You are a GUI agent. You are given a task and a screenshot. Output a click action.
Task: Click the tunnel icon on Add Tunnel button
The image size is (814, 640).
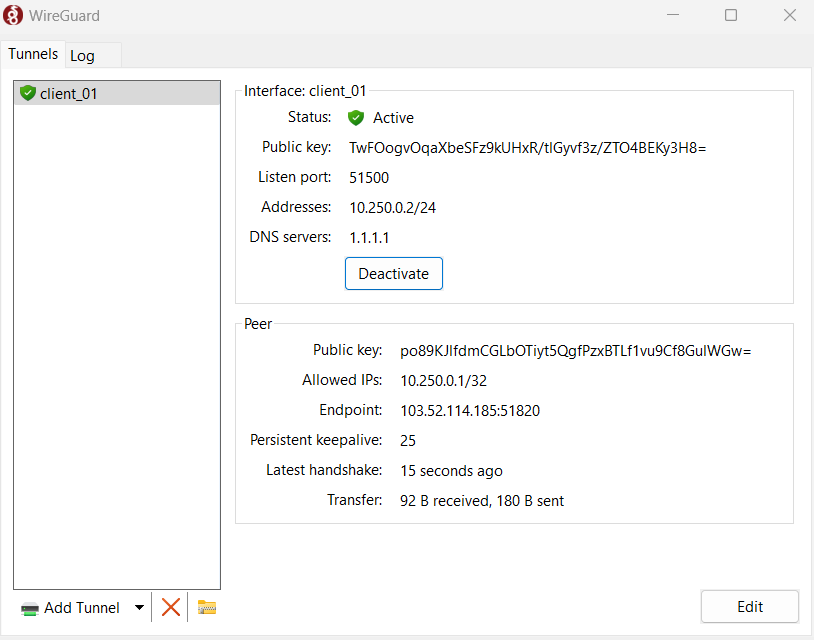tap(30, 607)
